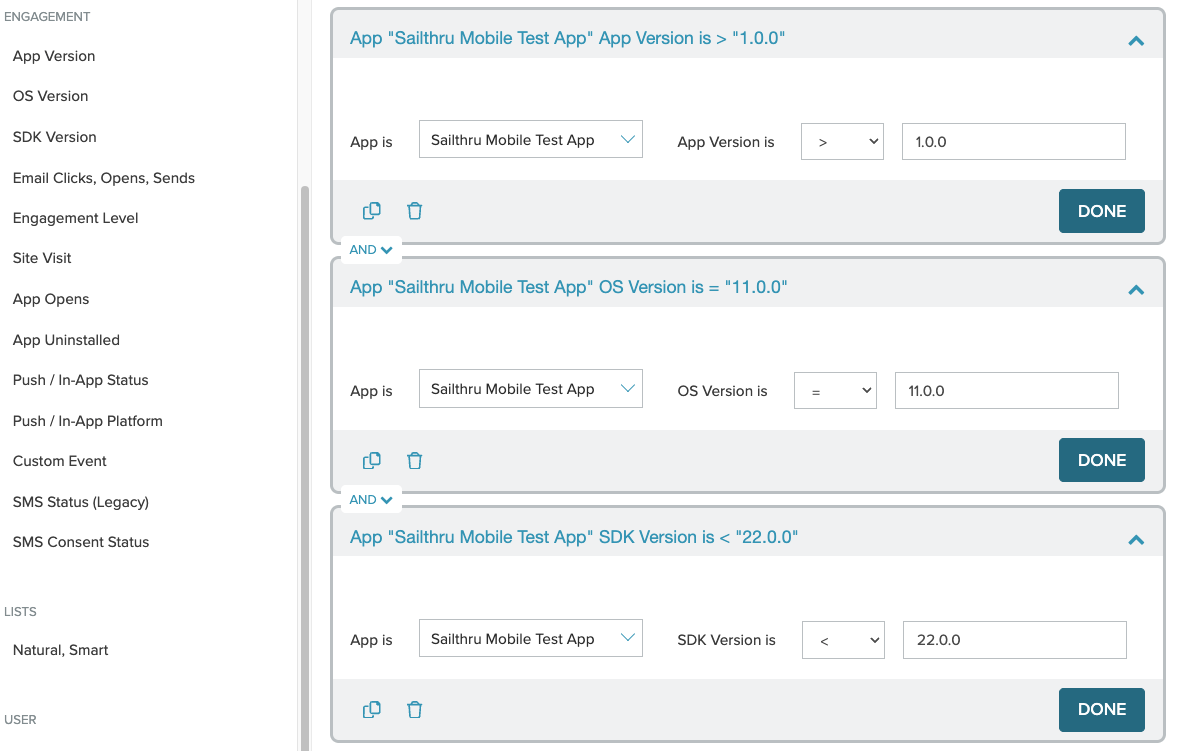Select Email Clicks, Opens, Sends criteria
The width and height of the screenshot is (1177, 751).
pos(104,178)
